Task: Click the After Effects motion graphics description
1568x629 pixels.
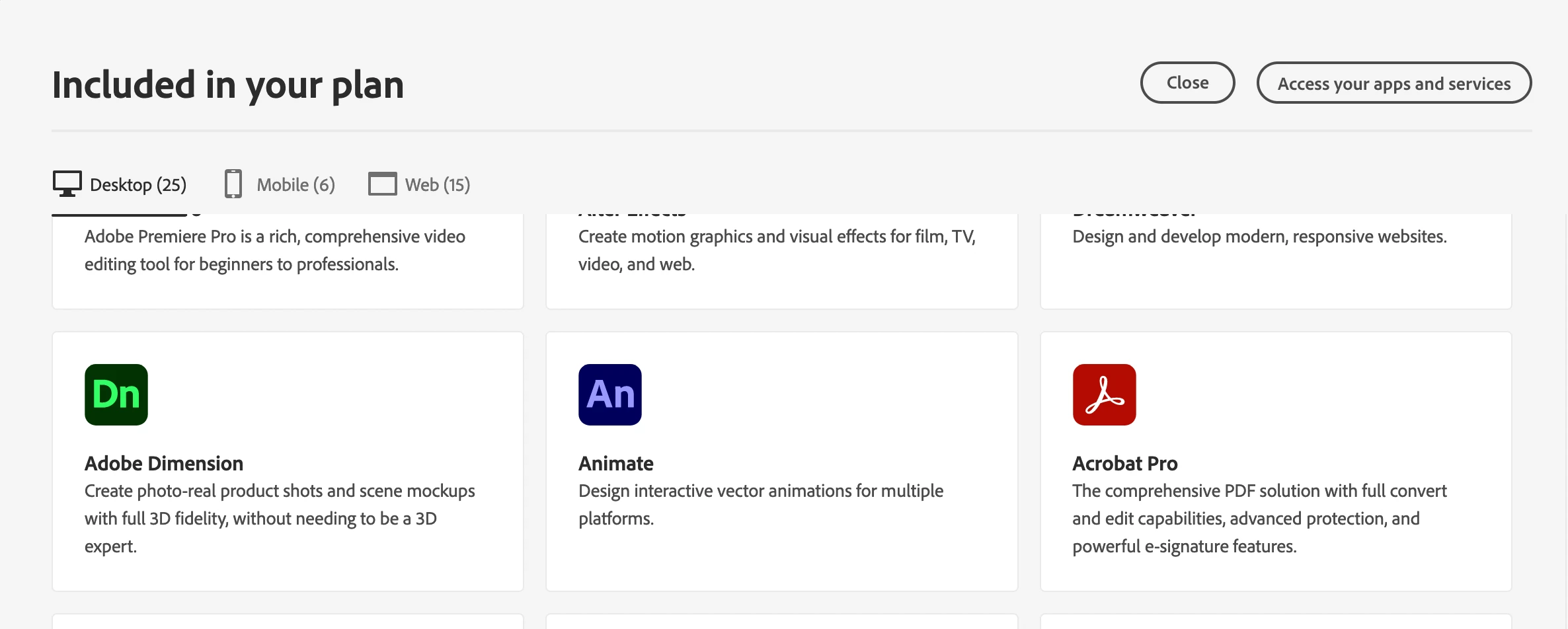Action: click(777, 250)
